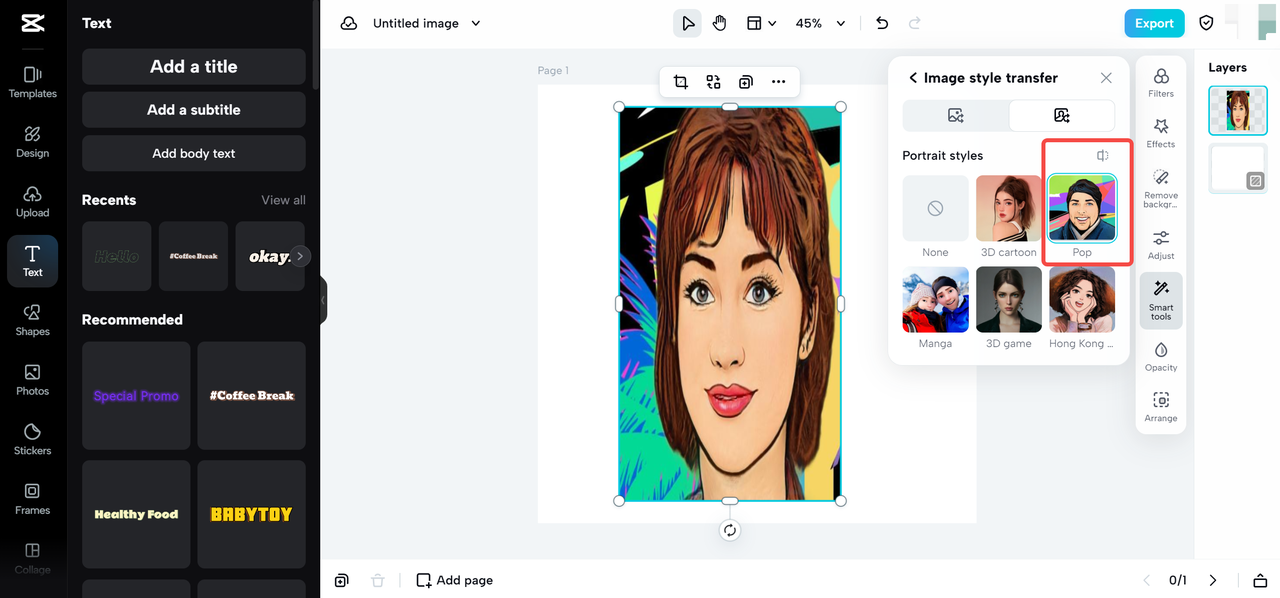Screen dimensions: 1280x598
Task: Open the Photos sidebar panel
Action: (x=32, y=380)
